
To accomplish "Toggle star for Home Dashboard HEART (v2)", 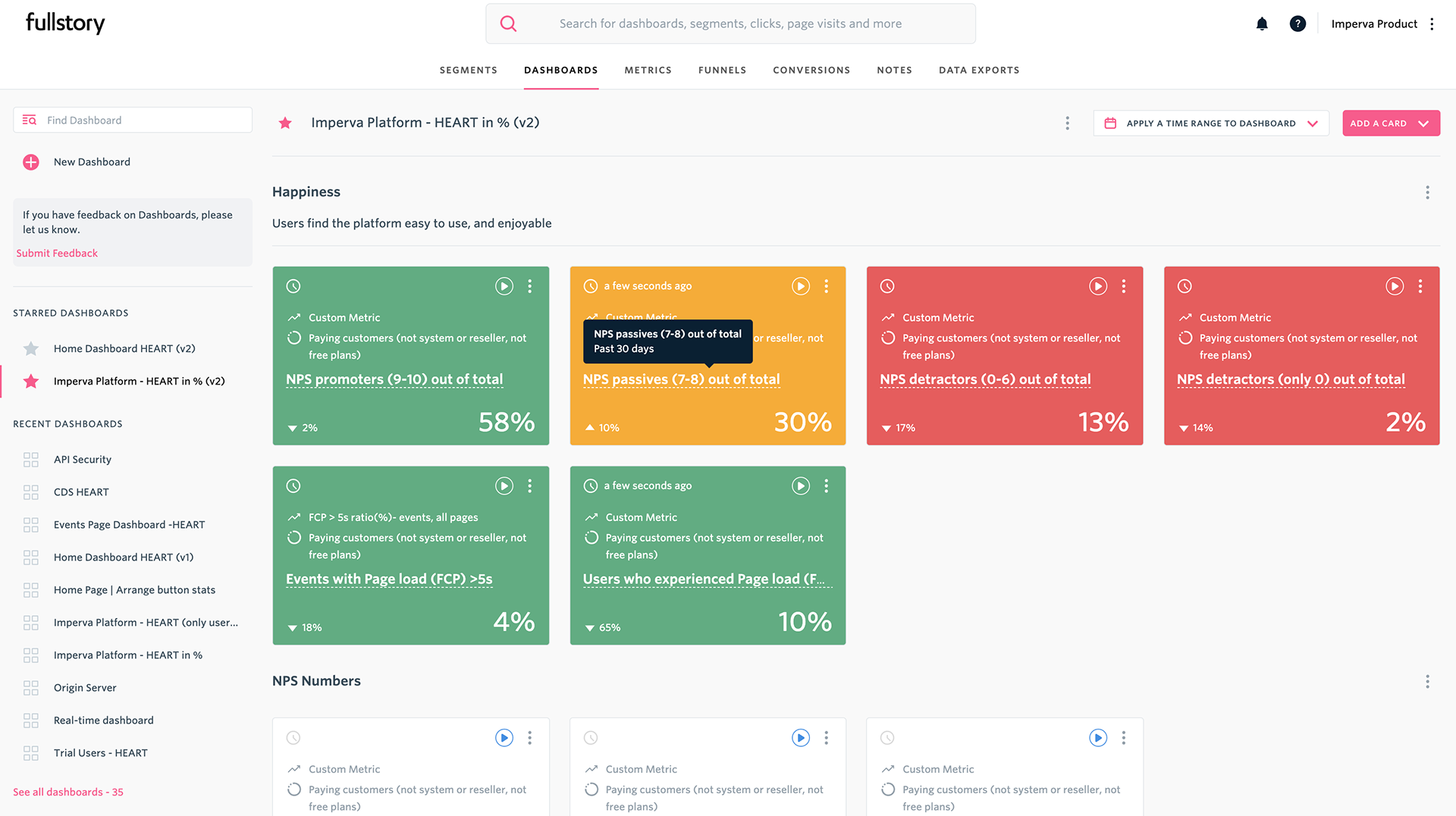I will [x=31, y=349].
